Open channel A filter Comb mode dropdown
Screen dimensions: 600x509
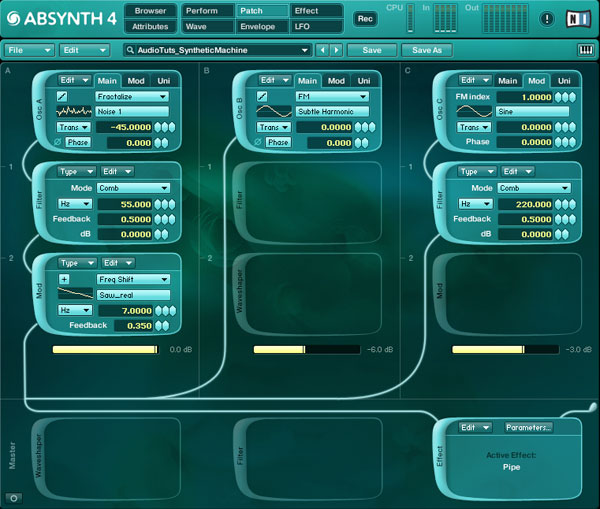pyautogui.click(x=134, y=188)
